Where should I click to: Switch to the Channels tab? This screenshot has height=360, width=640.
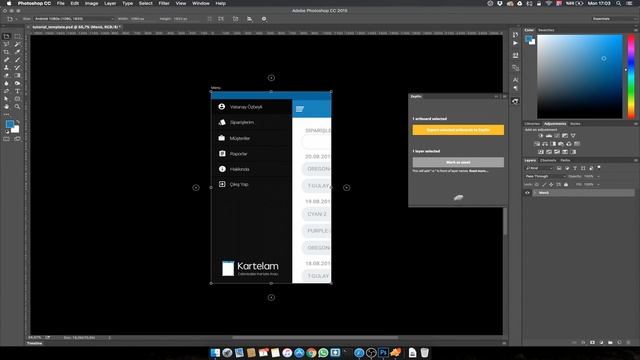pos(548,160)
